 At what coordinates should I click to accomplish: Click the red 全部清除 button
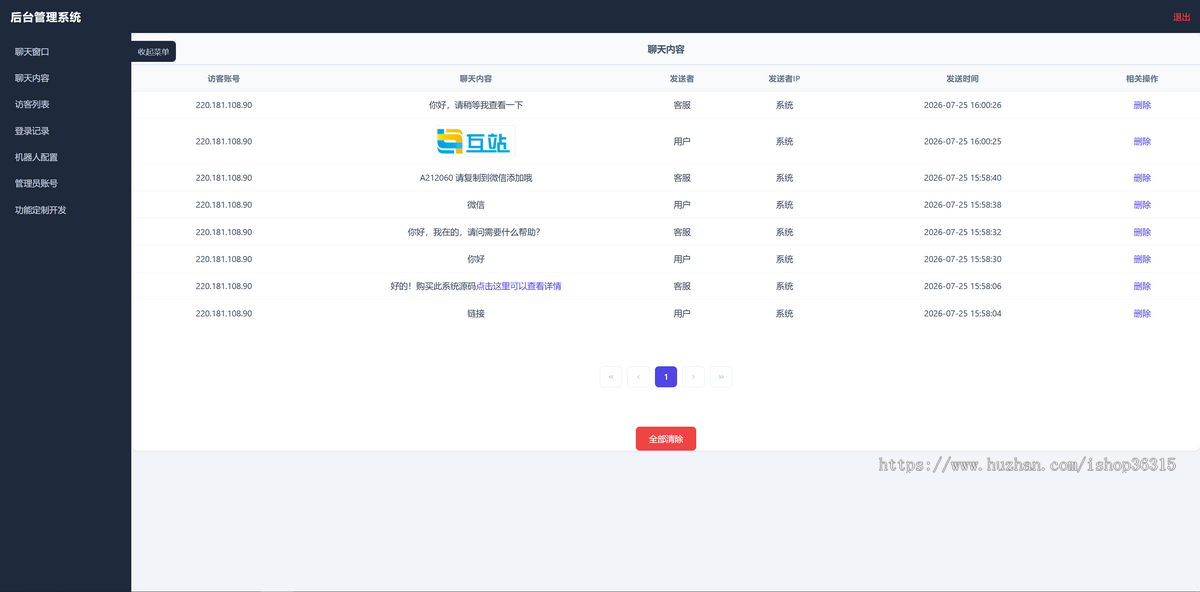[x=666, y=439]
